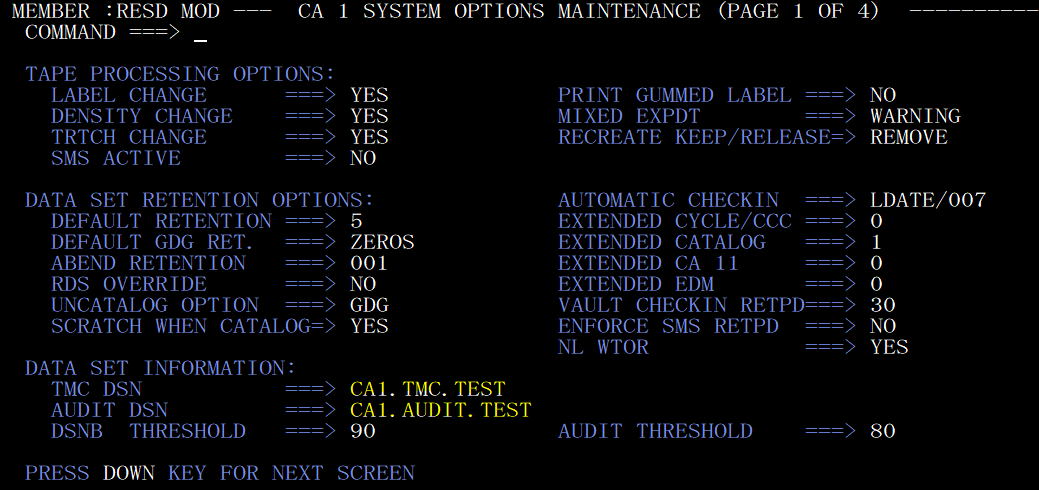Click EXTENDED CYCLE/CCC value 0
This screenshot has width=1039, height=490.
coord(876,221)
